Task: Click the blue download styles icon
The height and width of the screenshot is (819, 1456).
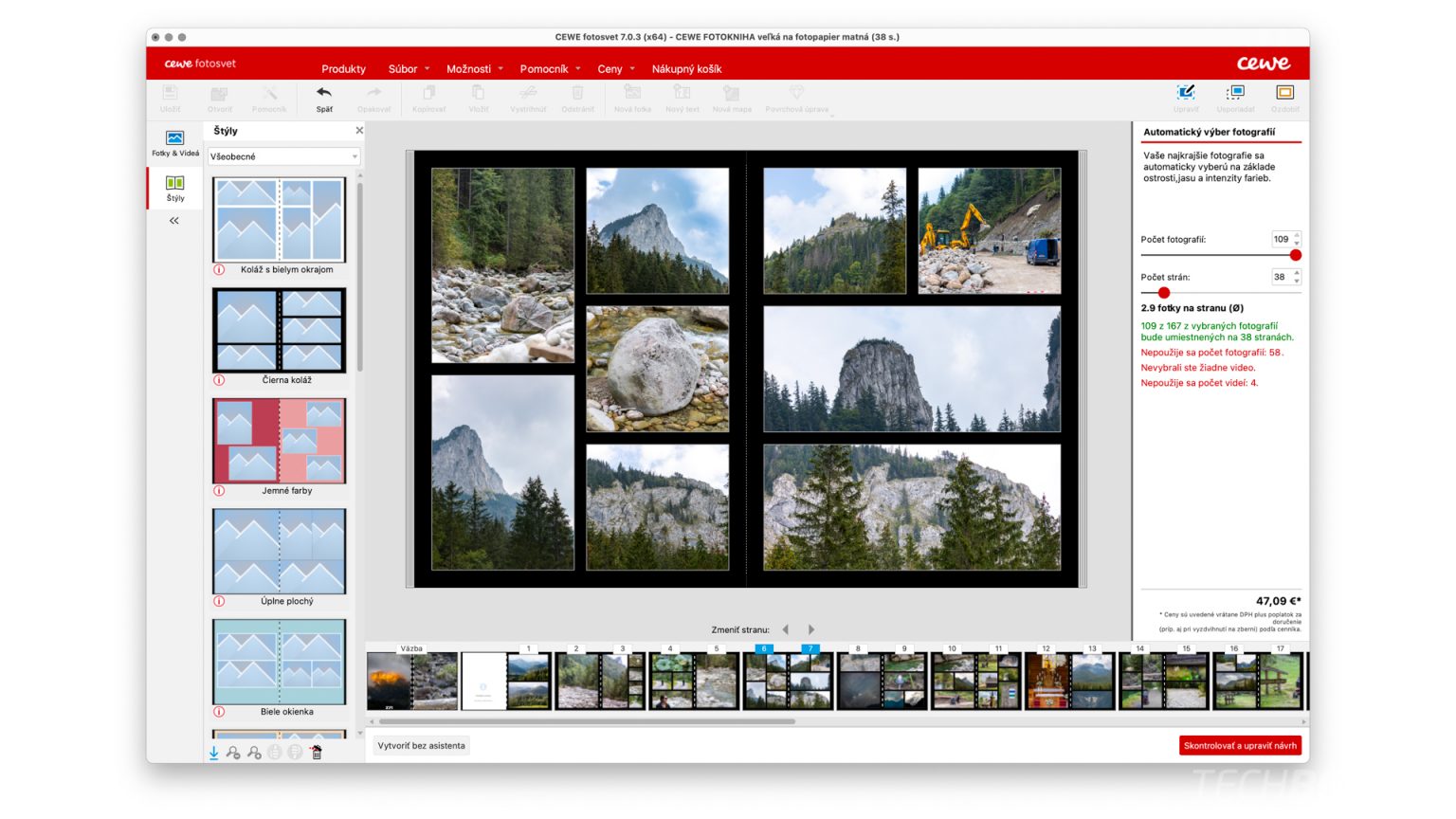Action: (x=213, y=753)
